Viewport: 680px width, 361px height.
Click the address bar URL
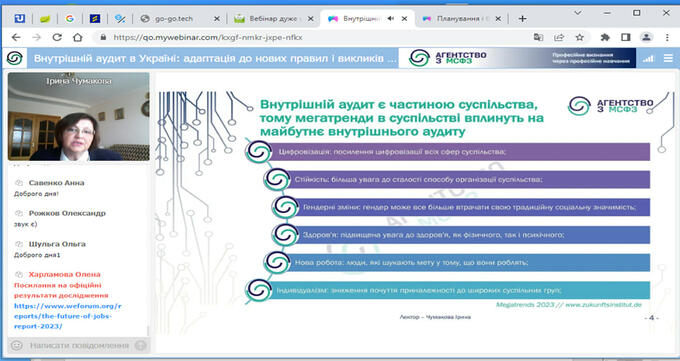208,37
